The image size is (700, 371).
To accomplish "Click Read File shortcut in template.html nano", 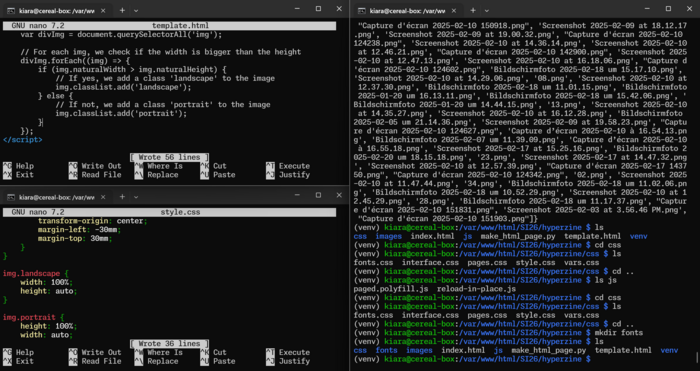I will [95, 175].
